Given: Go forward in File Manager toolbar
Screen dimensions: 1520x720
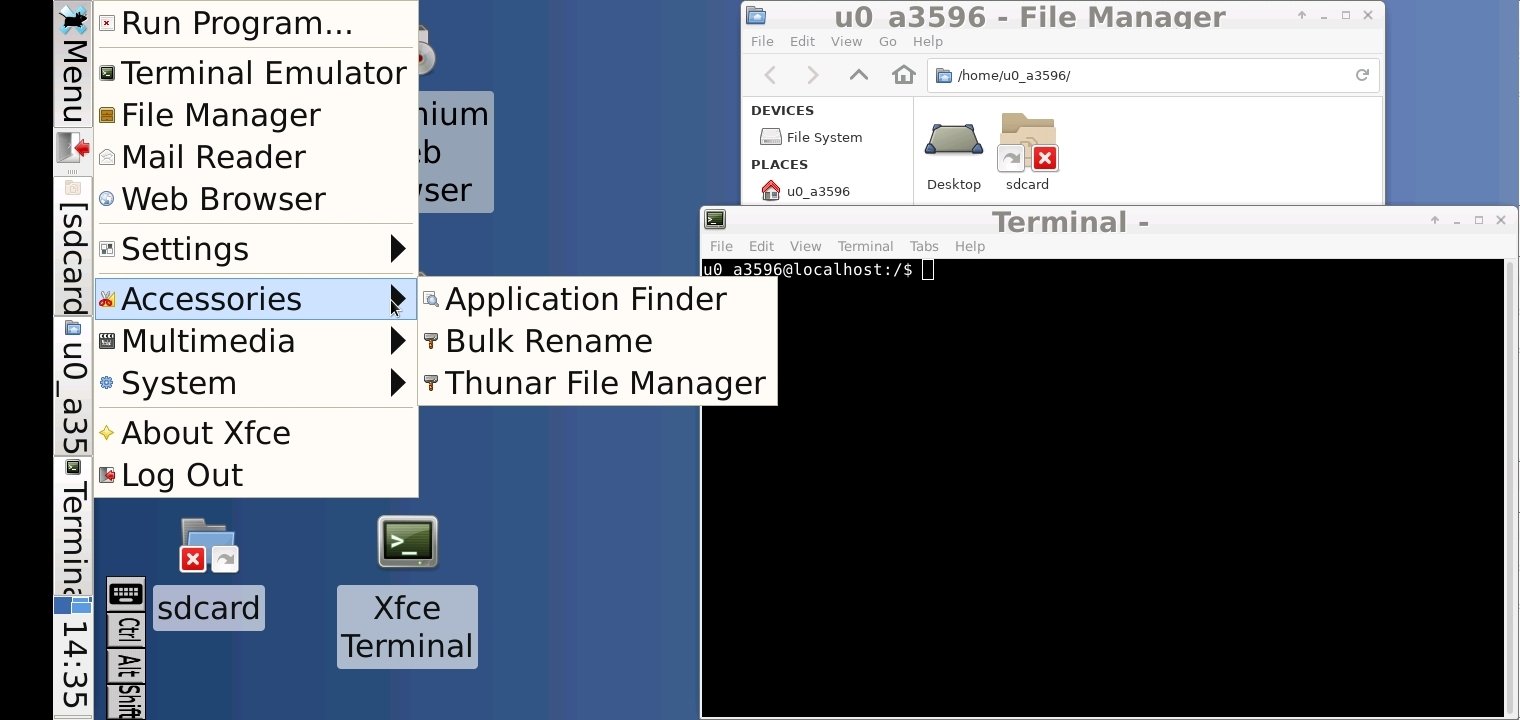Looking at the screenshot, I should coord(813,75).
